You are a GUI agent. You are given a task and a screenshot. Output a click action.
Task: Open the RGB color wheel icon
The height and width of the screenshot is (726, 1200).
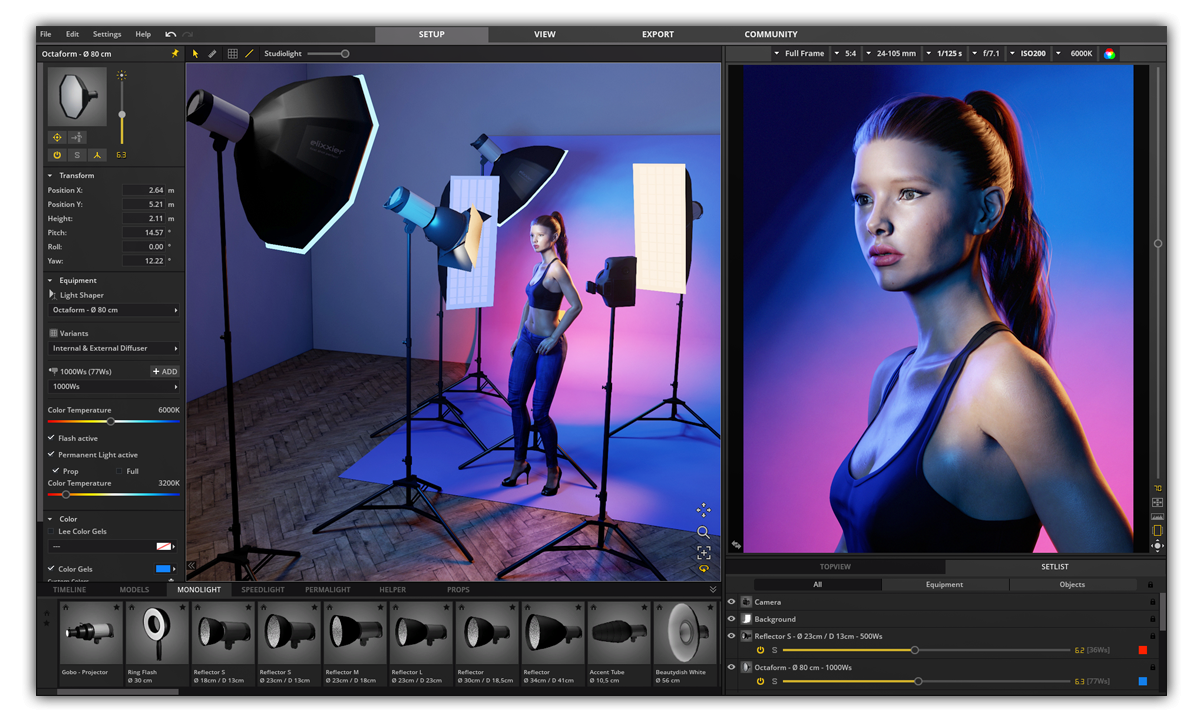pyautogui.click(x=1109, y=54)
